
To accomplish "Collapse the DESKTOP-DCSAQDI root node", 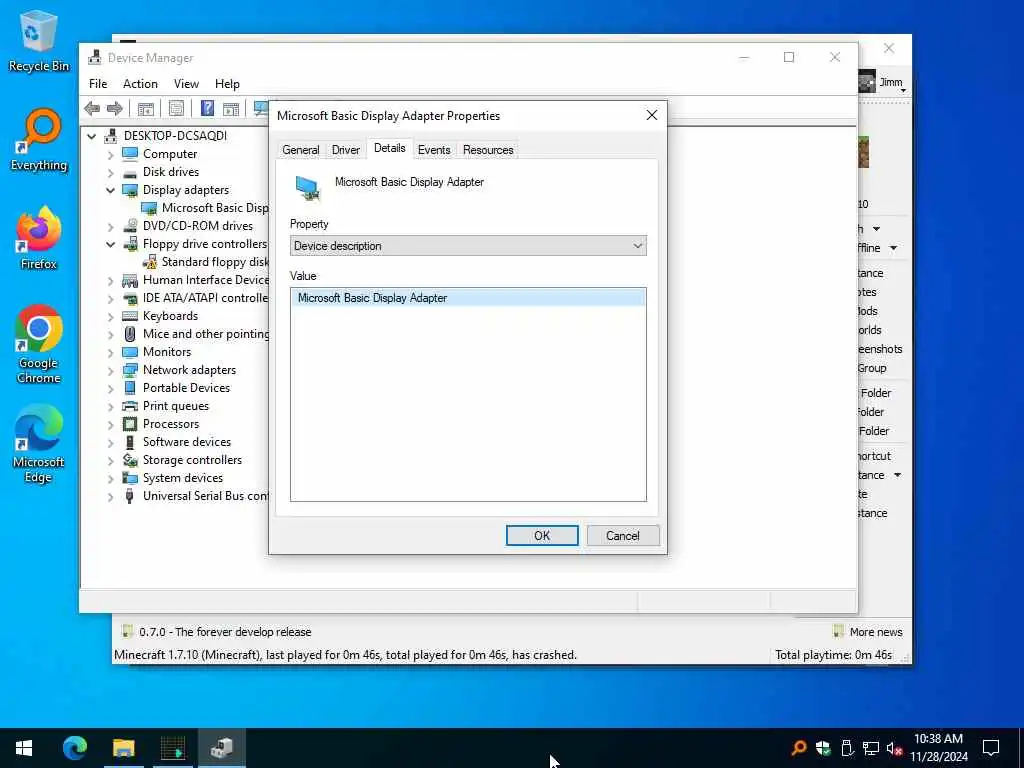I will click(x=92, y=136).
